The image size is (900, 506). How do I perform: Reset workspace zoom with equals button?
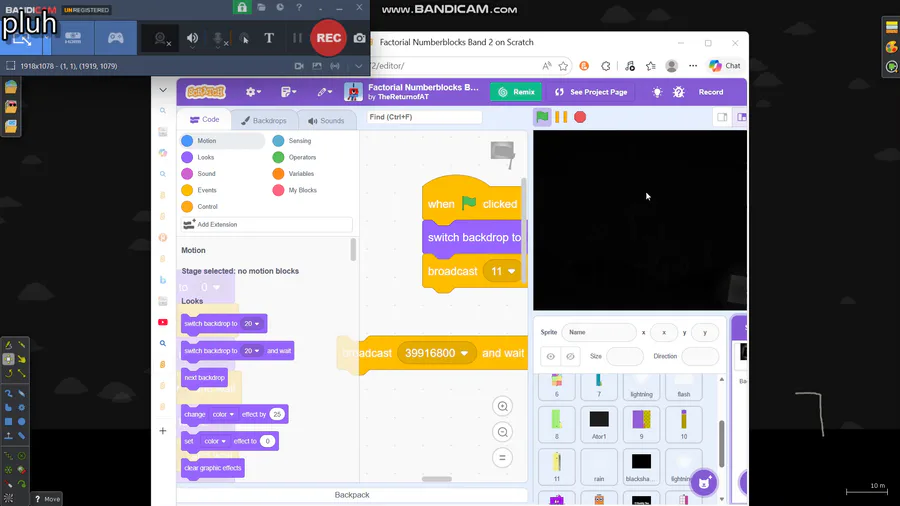point(502,458)
